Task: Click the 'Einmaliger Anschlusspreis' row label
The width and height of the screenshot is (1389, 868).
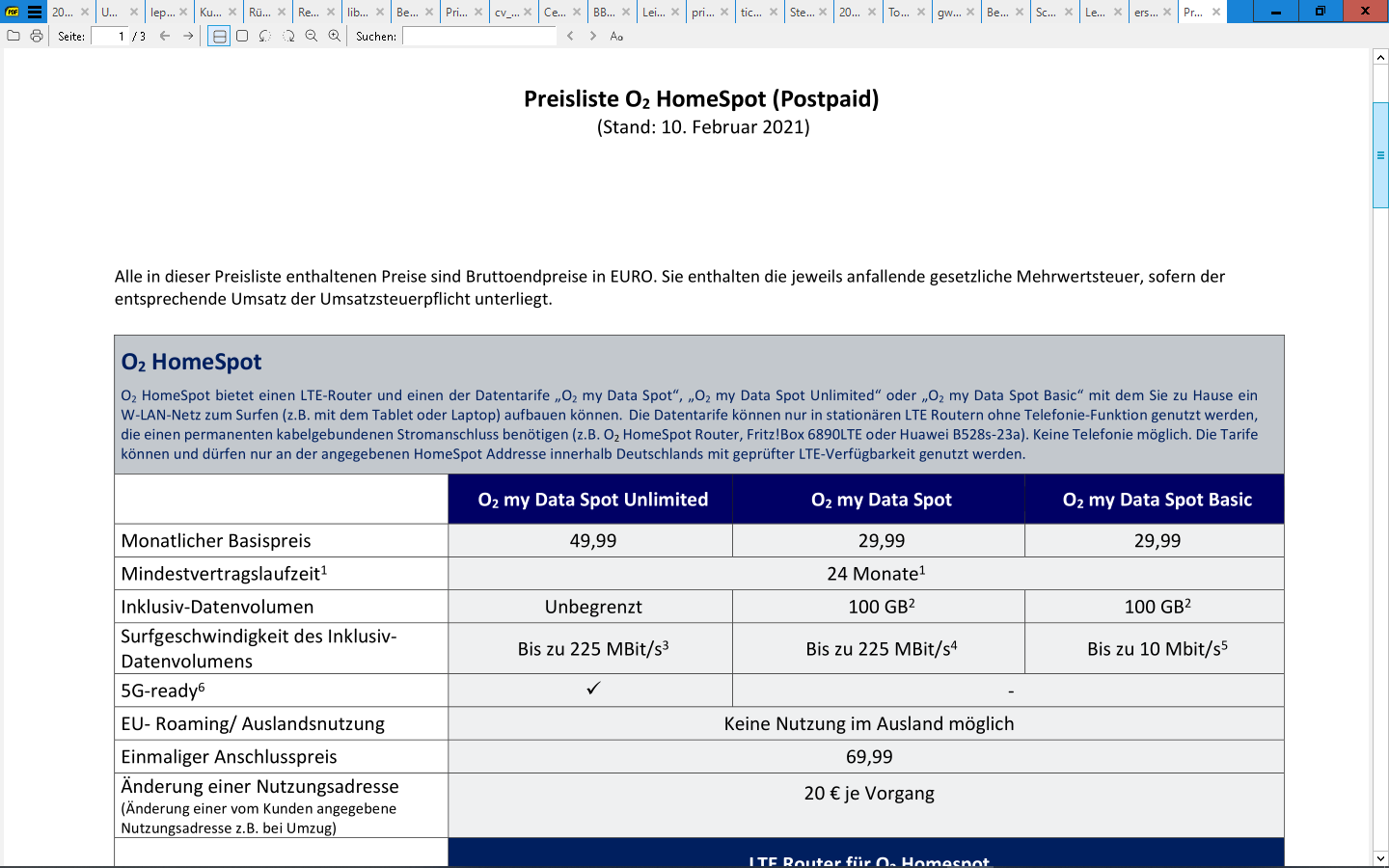Action: click(x=229, y=757)
